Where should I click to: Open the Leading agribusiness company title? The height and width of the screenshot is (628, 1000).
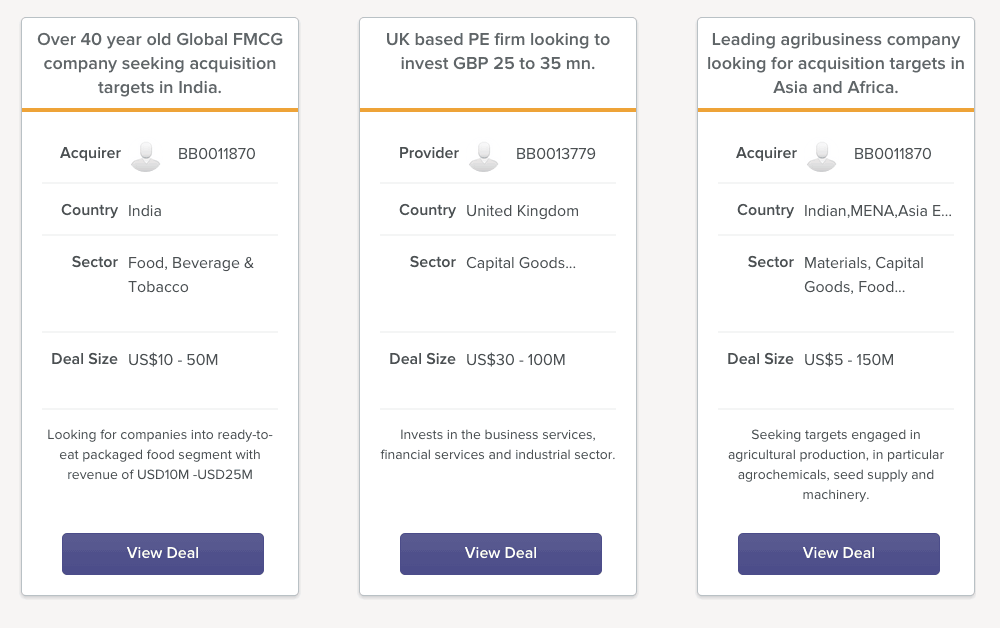(x=836, y=63)
